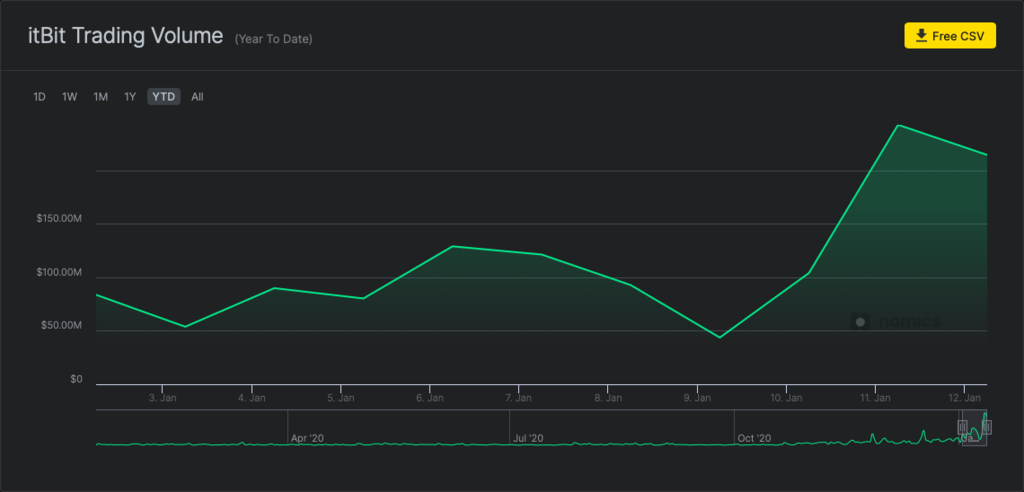Click the chart peak near 11. Jan

click(x=899, y=126)
